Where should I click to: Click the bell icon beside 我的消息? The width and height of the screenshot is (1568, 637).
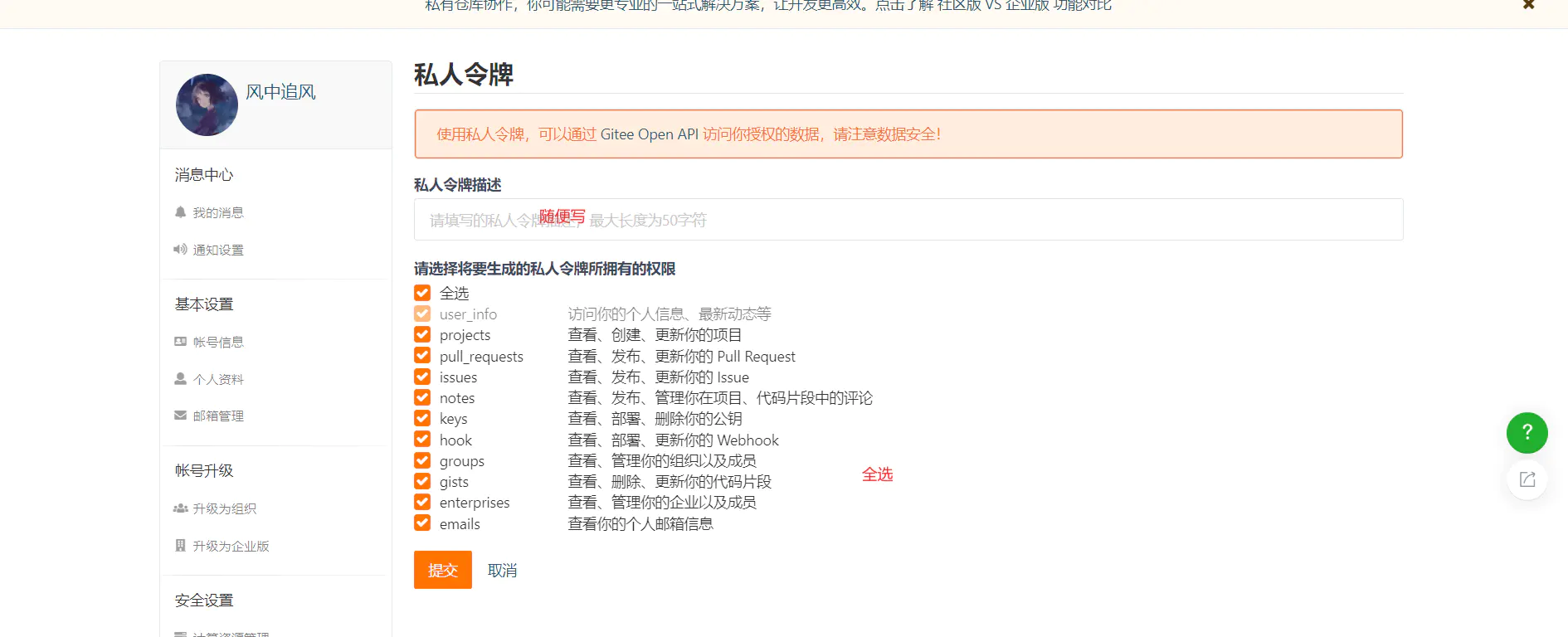click(180, 212)
